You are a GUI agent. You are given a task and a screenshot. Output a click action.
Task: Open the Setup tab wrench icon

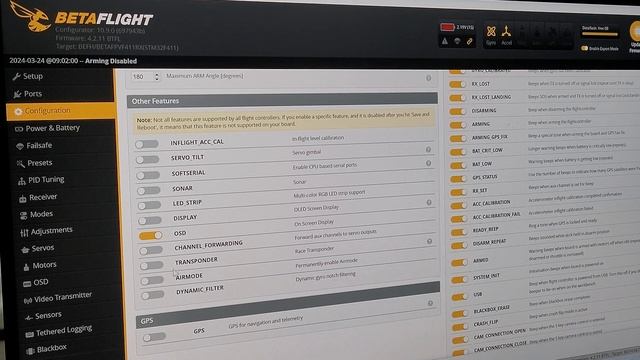pyautogui.click(x=16, y=76)
